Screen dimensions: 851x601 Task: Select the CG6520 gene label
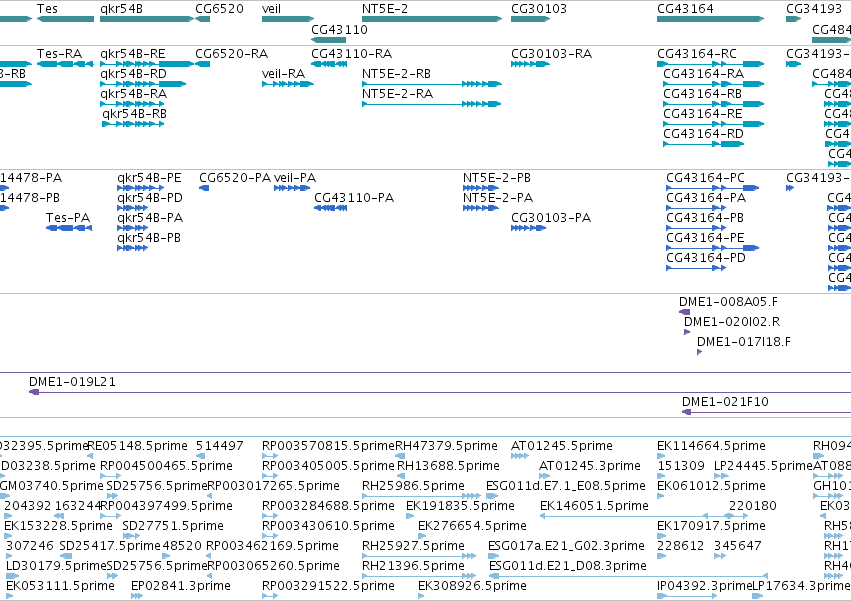point(219,9)
